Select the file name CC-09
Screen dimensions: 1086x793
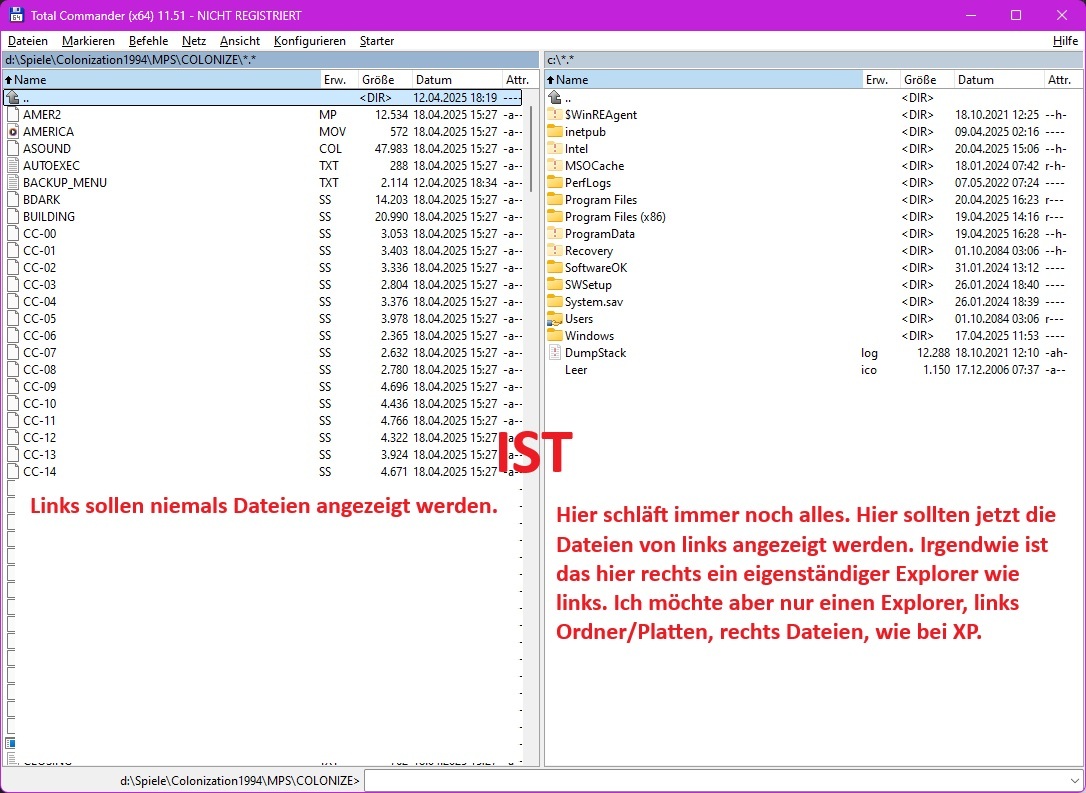point(39,386)
